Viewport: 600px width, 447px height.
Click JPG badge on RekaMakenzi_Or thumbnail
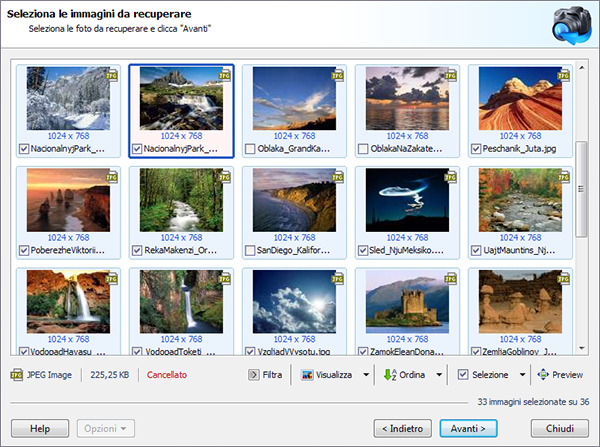tap(225, 177)
